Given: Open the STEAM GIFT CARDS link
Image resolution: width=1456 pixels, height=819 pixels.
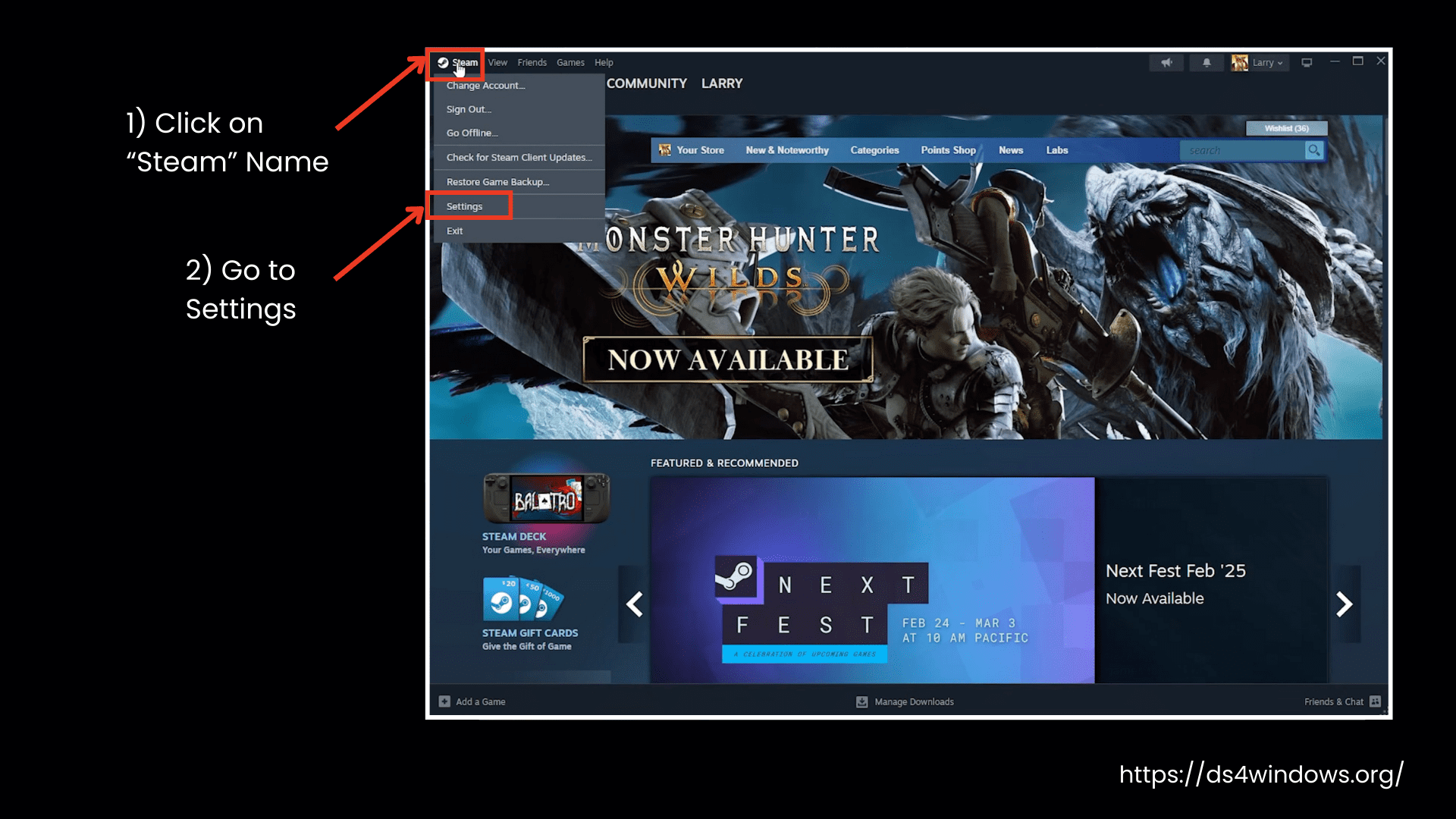Looking at the screenshot, I should tap(530, 632).
